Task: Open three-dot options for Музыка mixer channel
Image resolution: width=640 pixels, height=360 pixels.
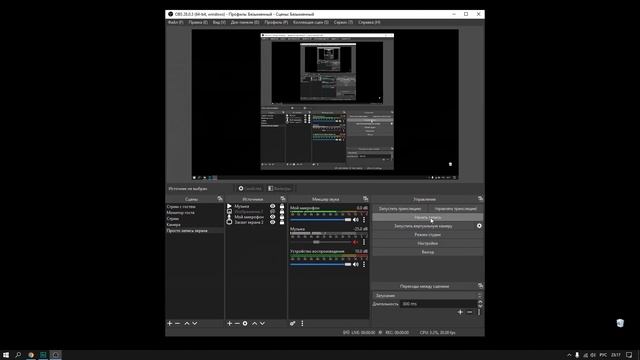Action: (364, 242)
